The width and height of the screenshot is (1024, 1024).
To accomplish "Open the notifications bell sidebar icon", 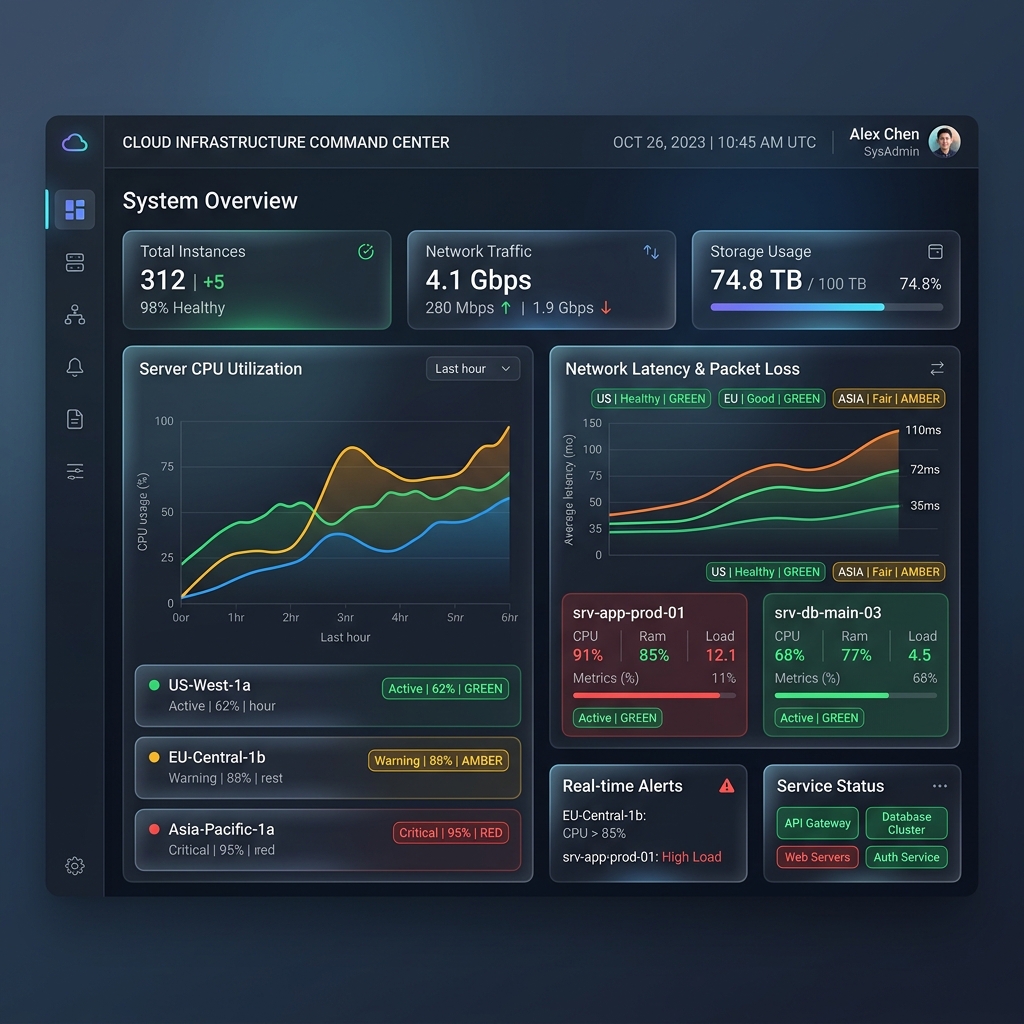I will (x=75, y=367).
